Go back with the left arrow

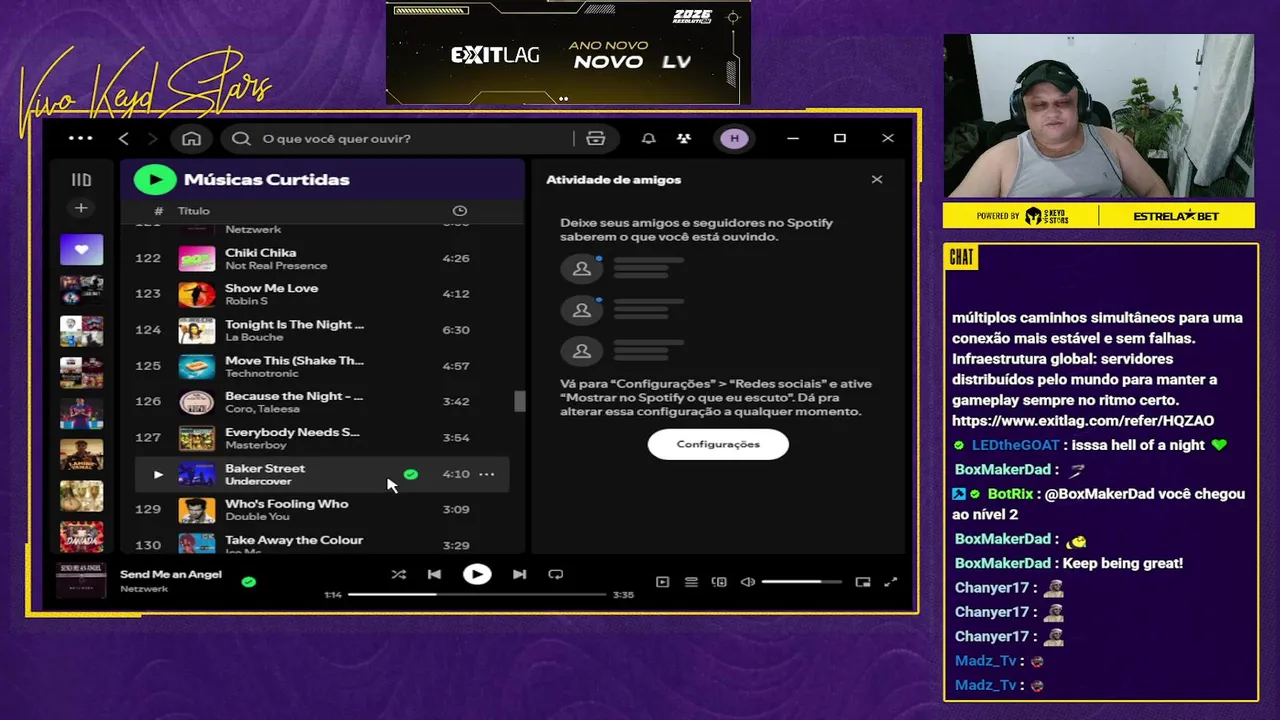click(124, 138)
